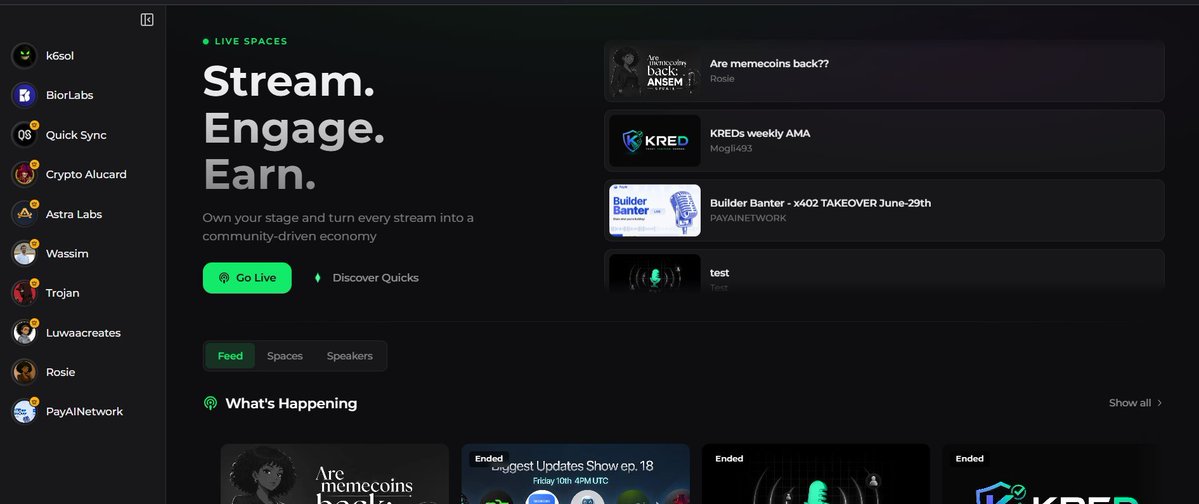Open Wassim avatar icon
This screenshot has width=1199, height=504.
[x=24, y=253]
